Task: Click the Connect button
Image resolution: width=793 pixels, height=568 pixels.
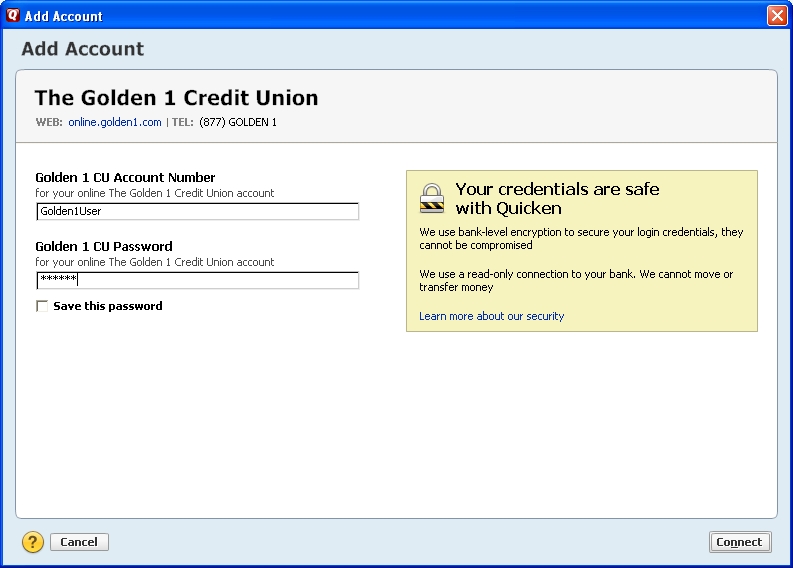Action: tap(740, 542)
